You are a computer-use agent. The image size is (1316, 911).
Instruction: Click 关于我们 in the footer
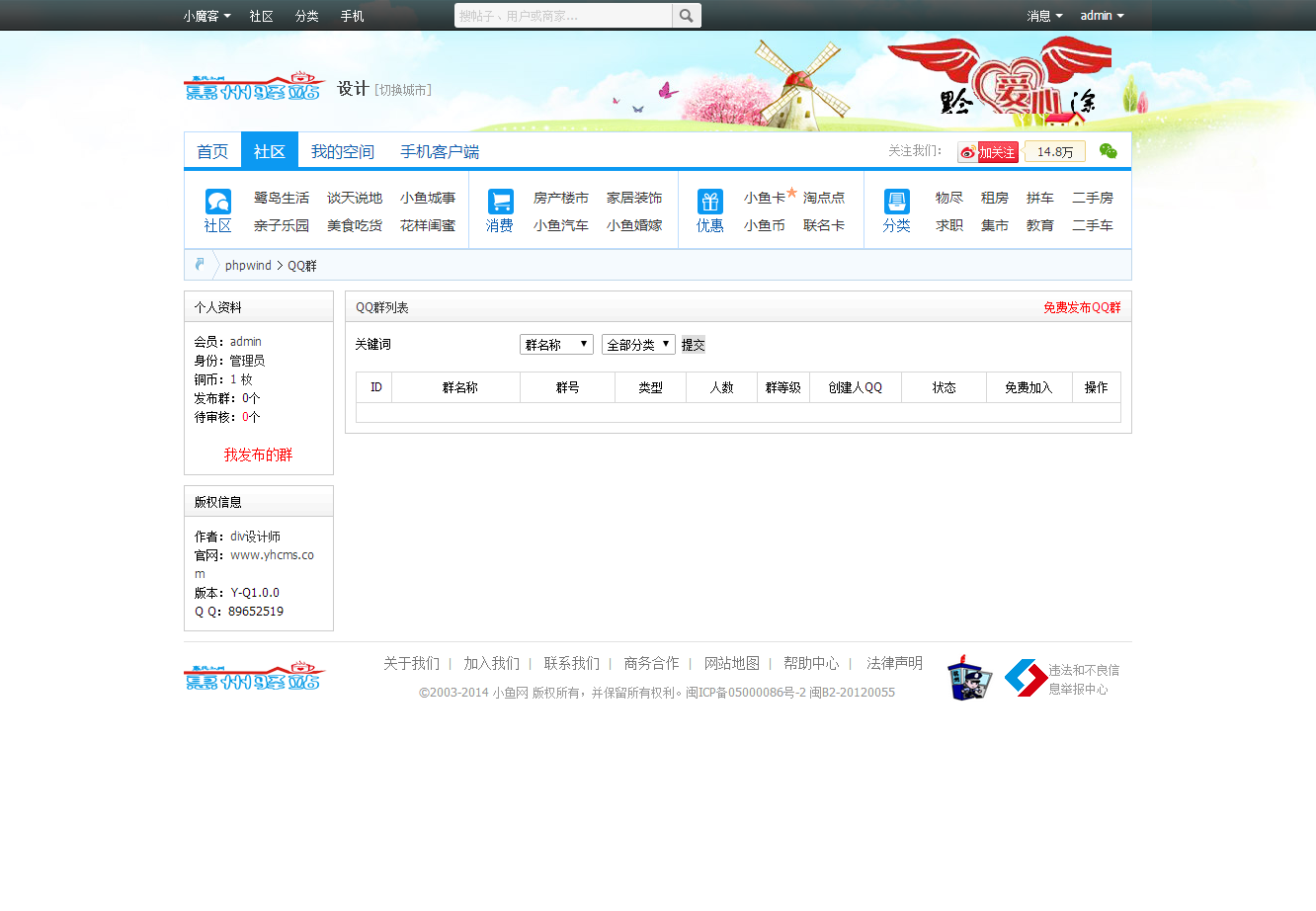411,663
